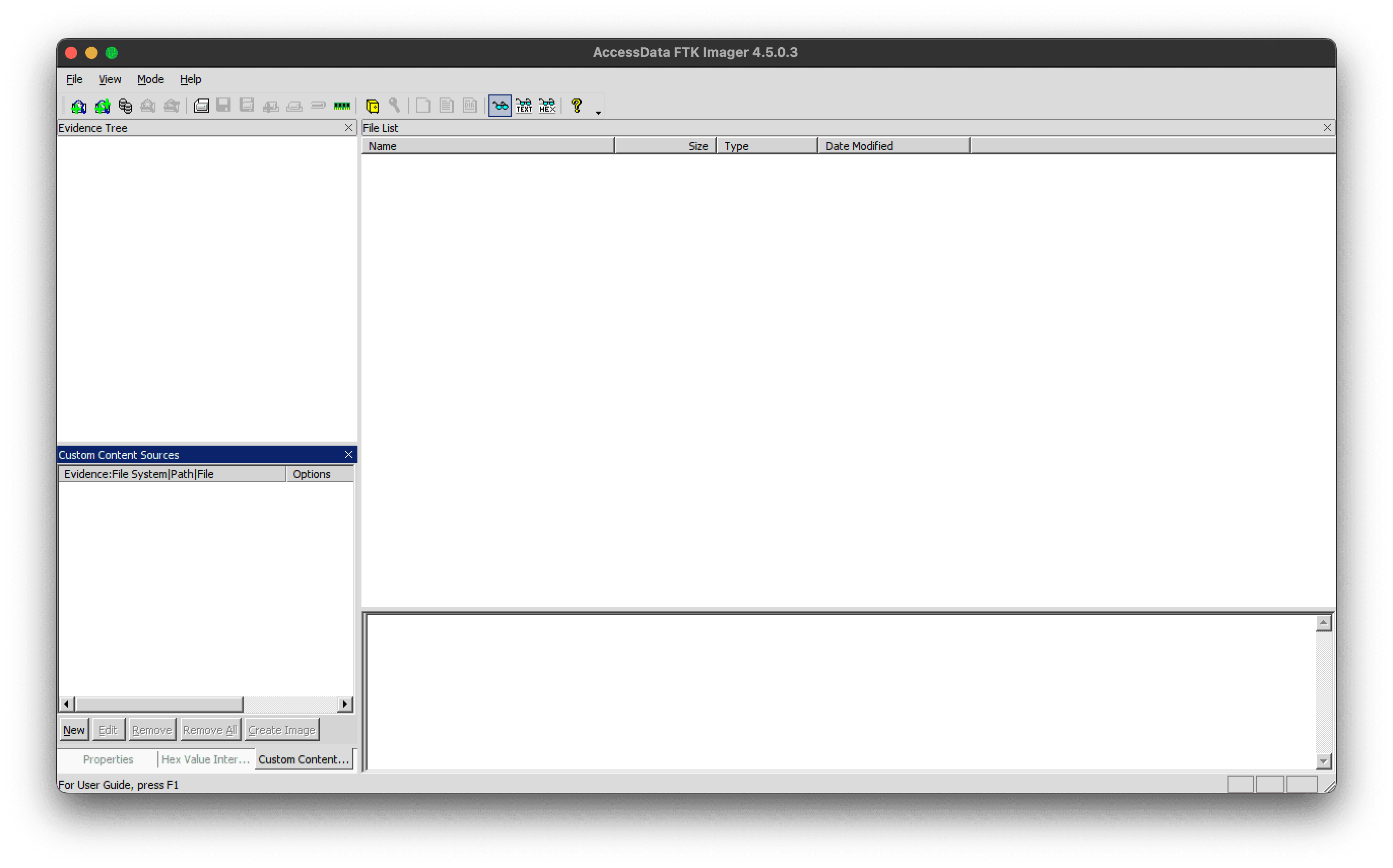
Task: Open the Mode menu
Action: click(x=150, y=79)
